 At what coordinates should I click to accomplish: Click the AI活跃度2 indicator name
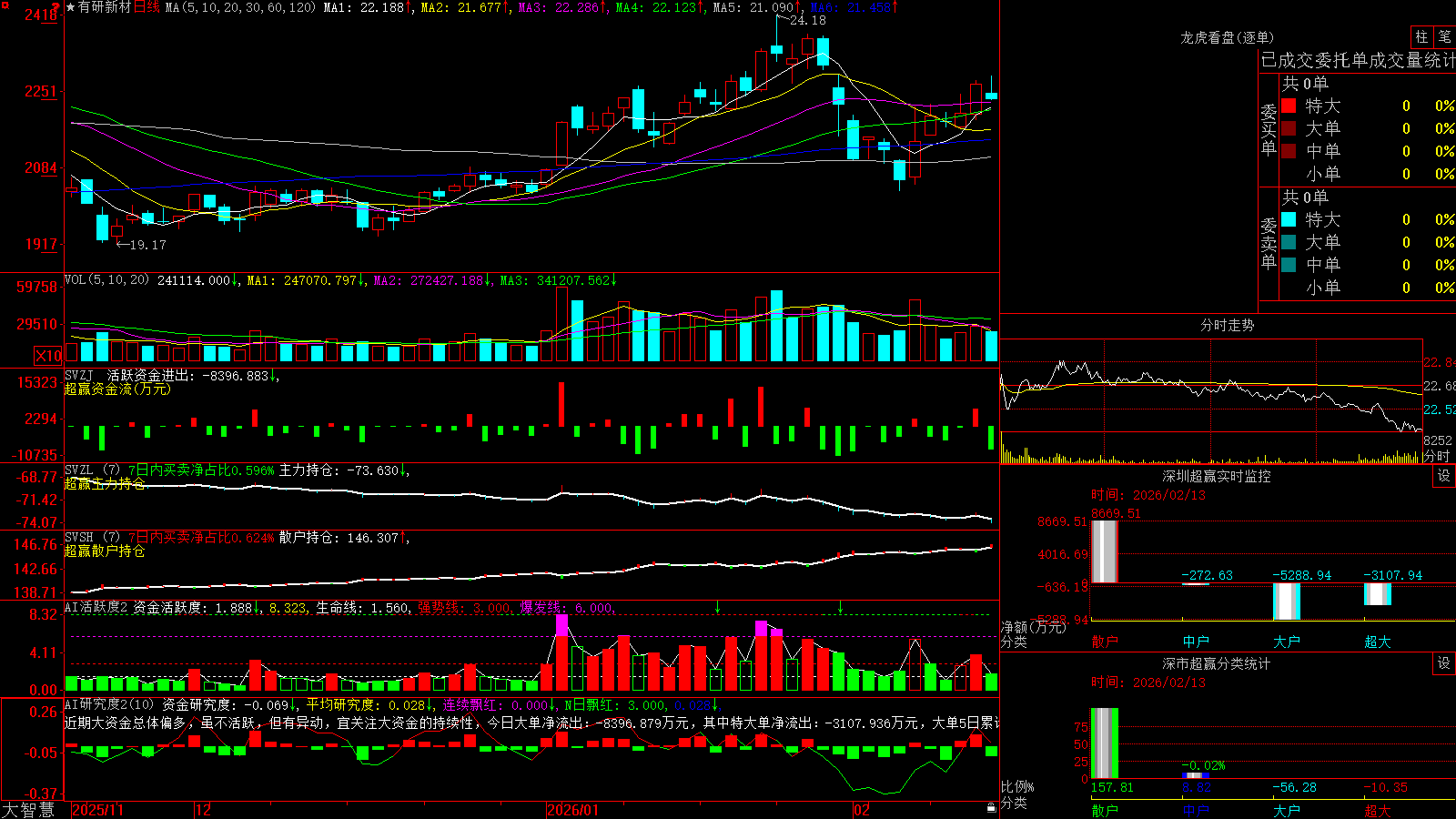tap(96, 607)
